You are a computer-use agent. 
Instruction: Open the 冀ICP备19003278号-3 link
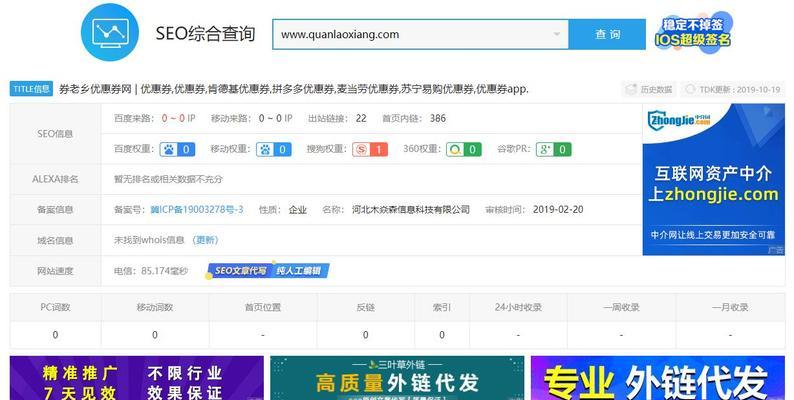pyautogui.click(x=197, y=210)
